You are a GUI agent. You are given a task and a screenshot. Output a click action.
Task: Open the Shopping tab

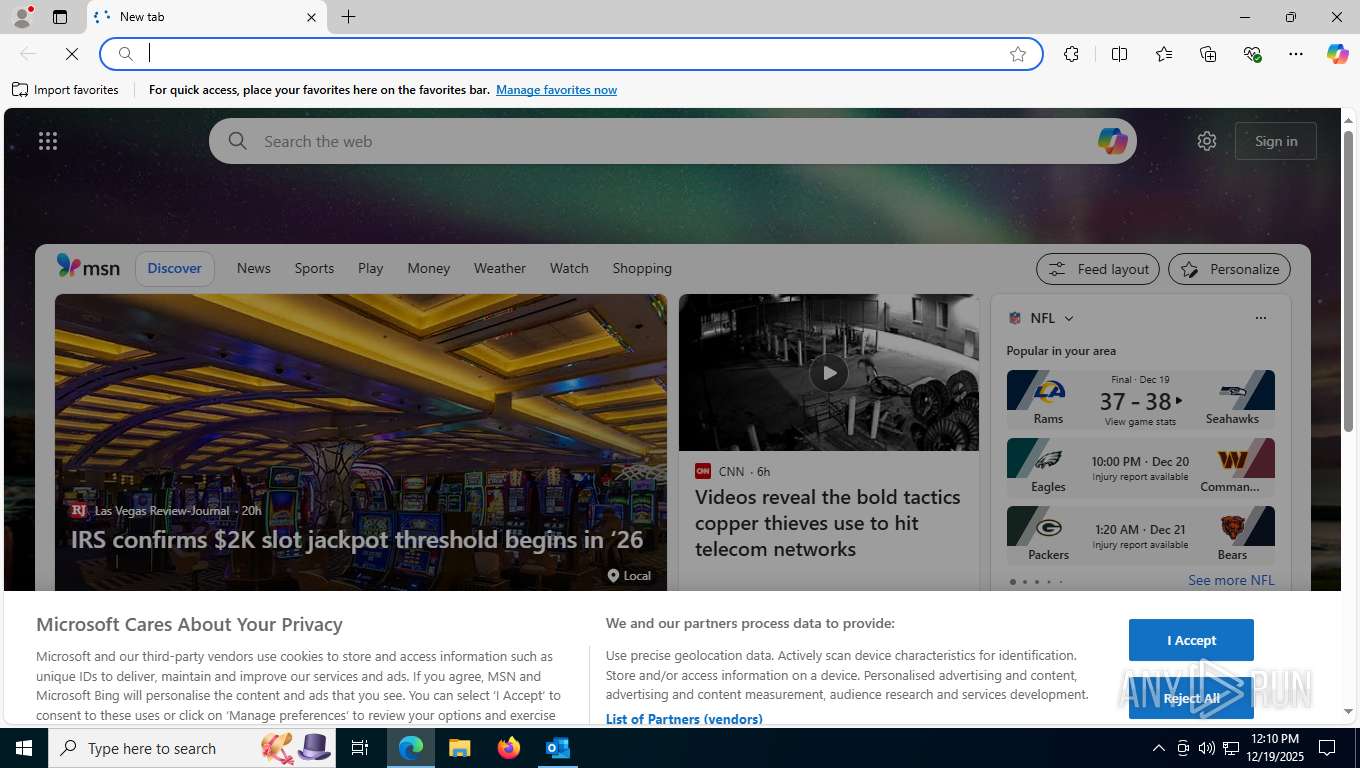642,268
